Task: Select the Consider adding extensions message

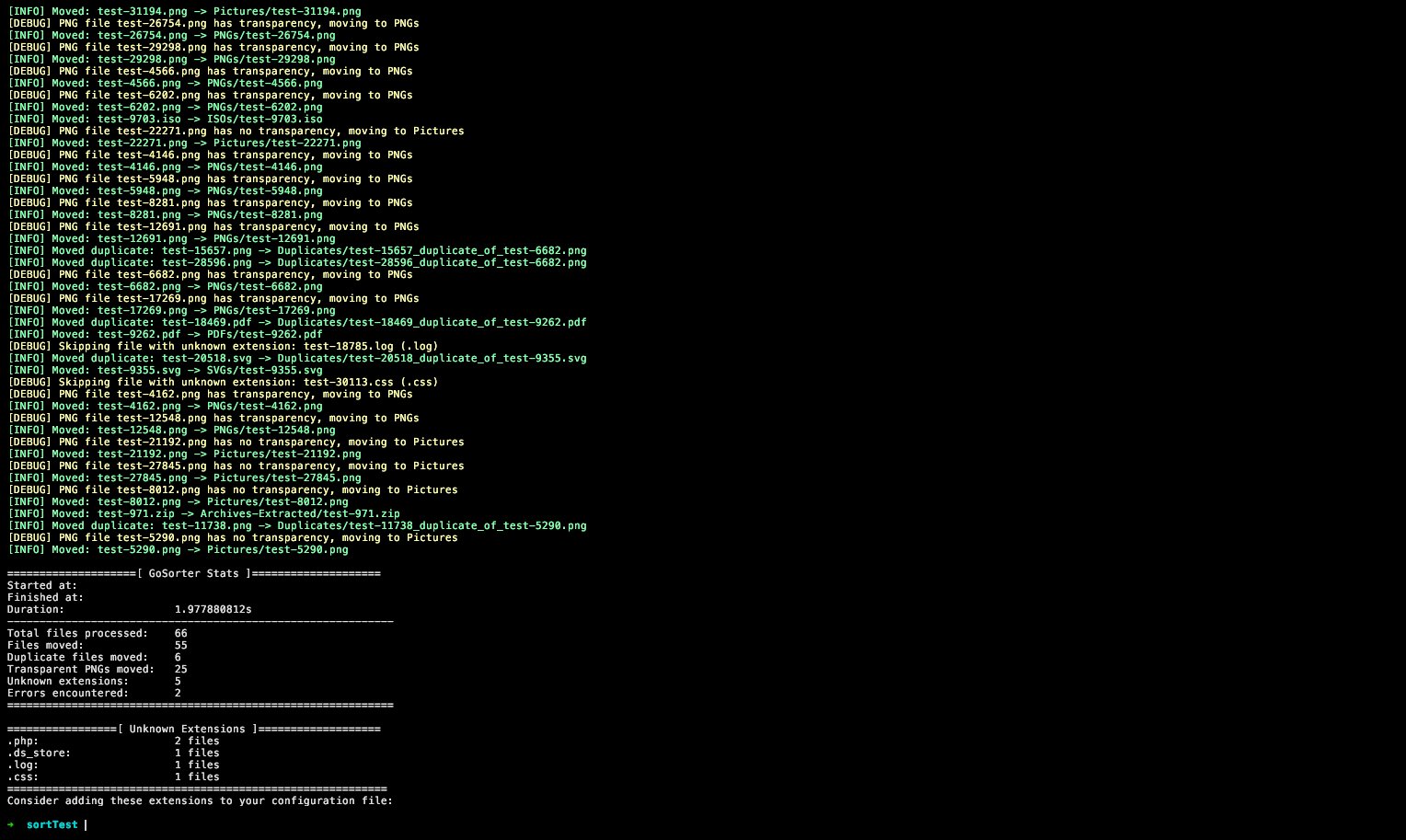Action: tap(198, 800)
